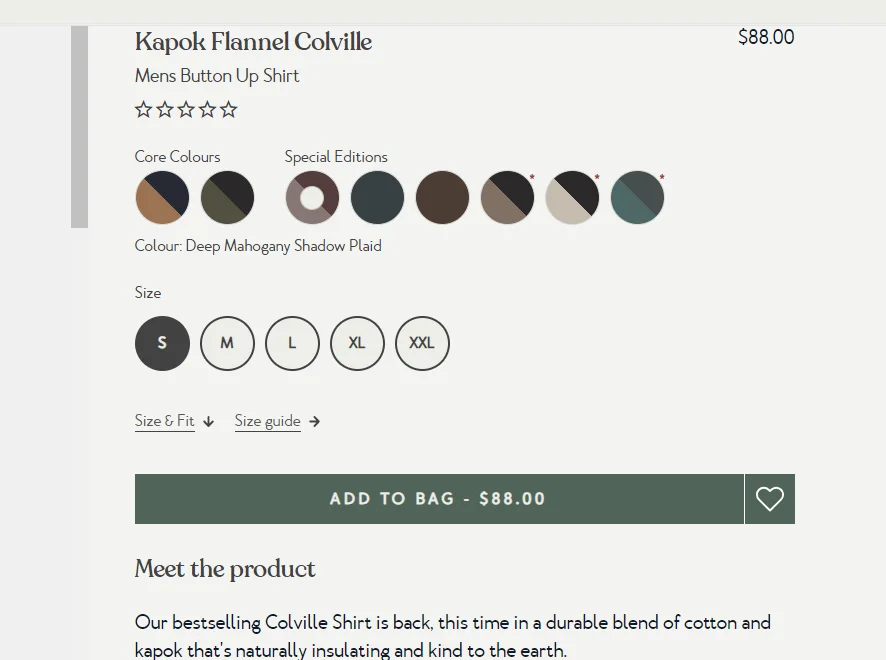Screen dimensions: 886x660
Task: Click Add to Bag - $88.00 button
Action: (x=439, y=499)
